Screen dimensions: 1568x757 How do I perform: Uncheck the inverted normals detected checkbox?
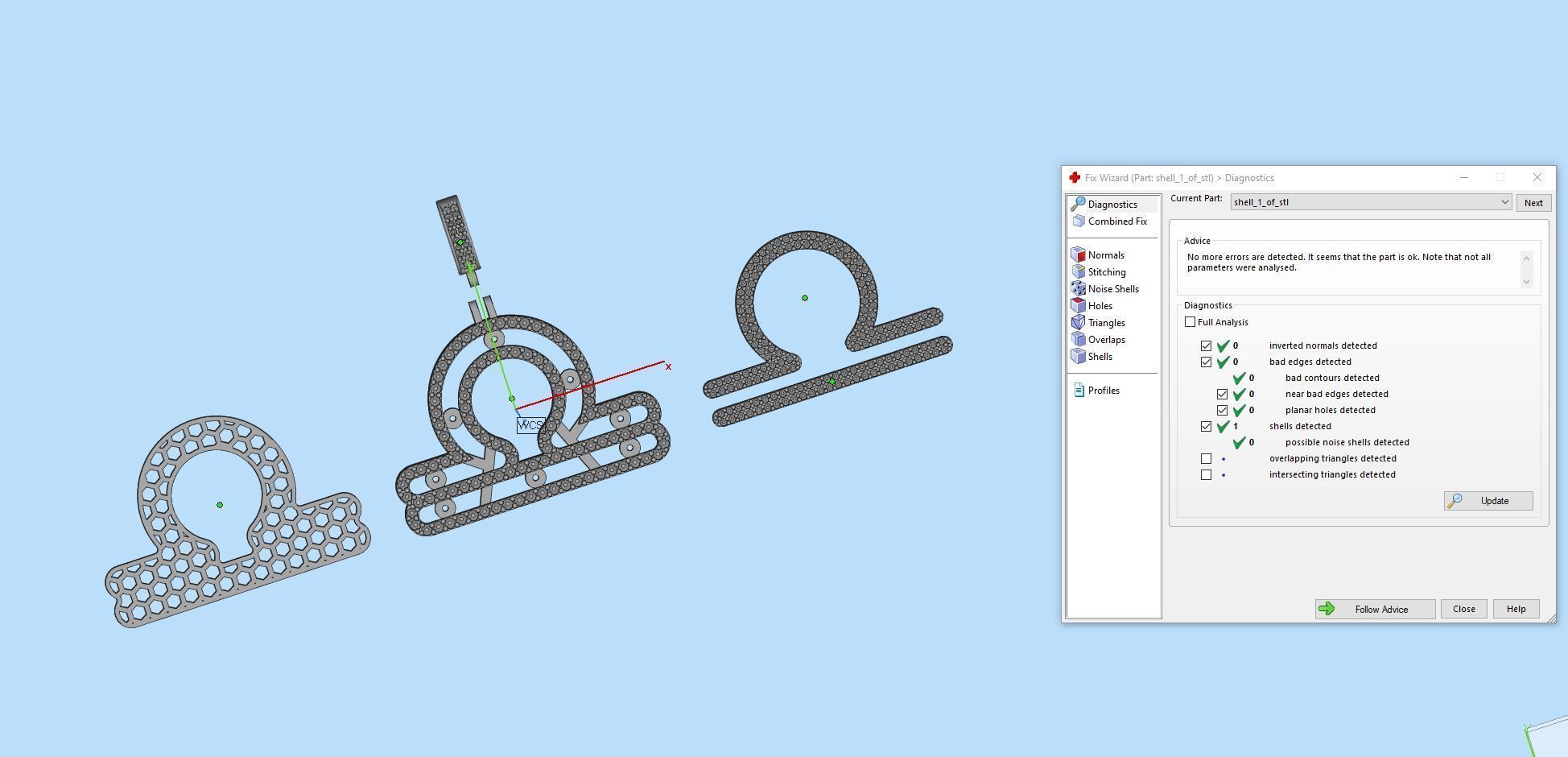click(x=1206, y=345)
